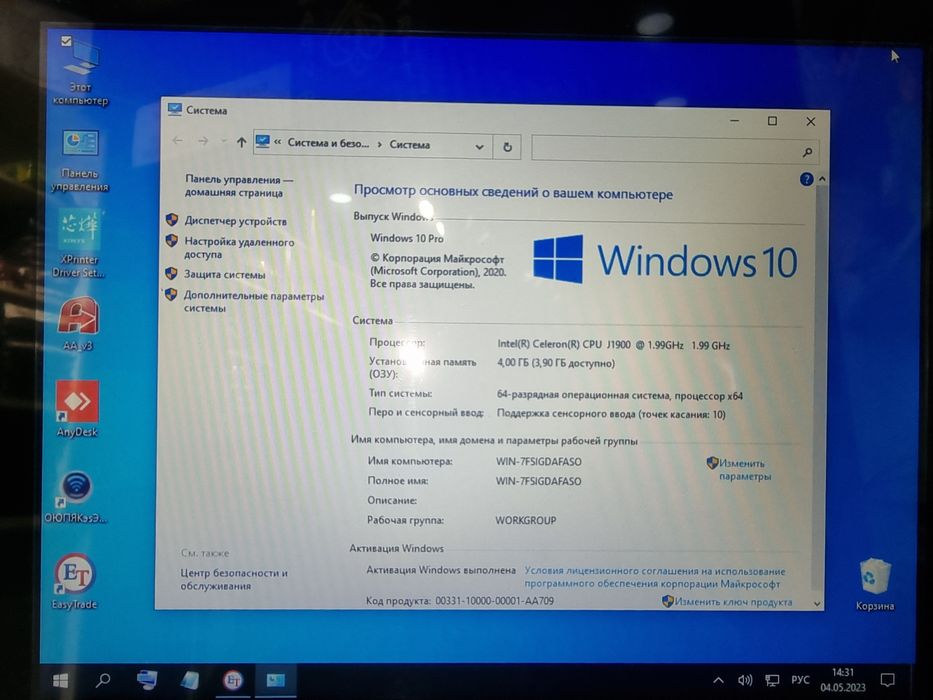Open Защита системы link
Screen dimensions: 933x700
[224, 274]
